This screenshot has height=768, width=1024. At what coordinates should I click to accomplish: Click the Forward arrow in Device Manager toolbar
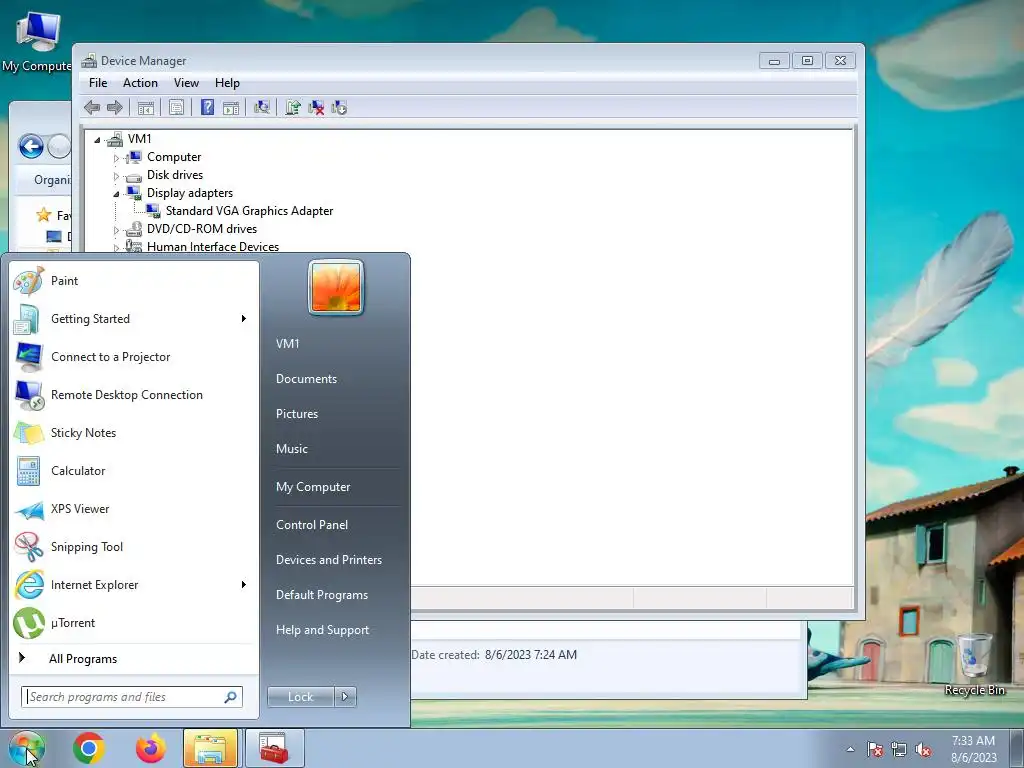[x=115, y=108]
